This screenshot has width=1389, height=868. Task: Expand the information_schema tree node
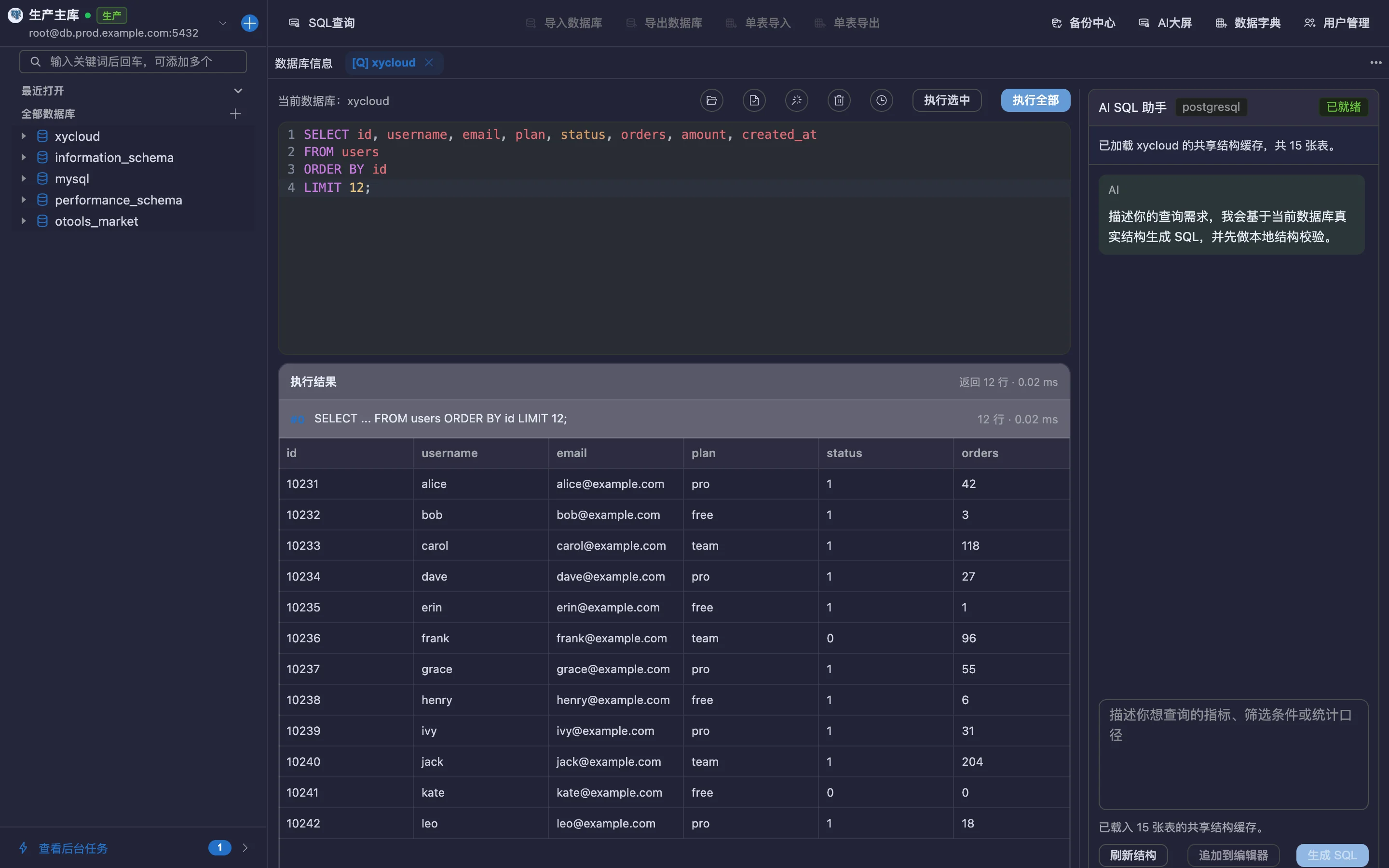tap(24, 157)
